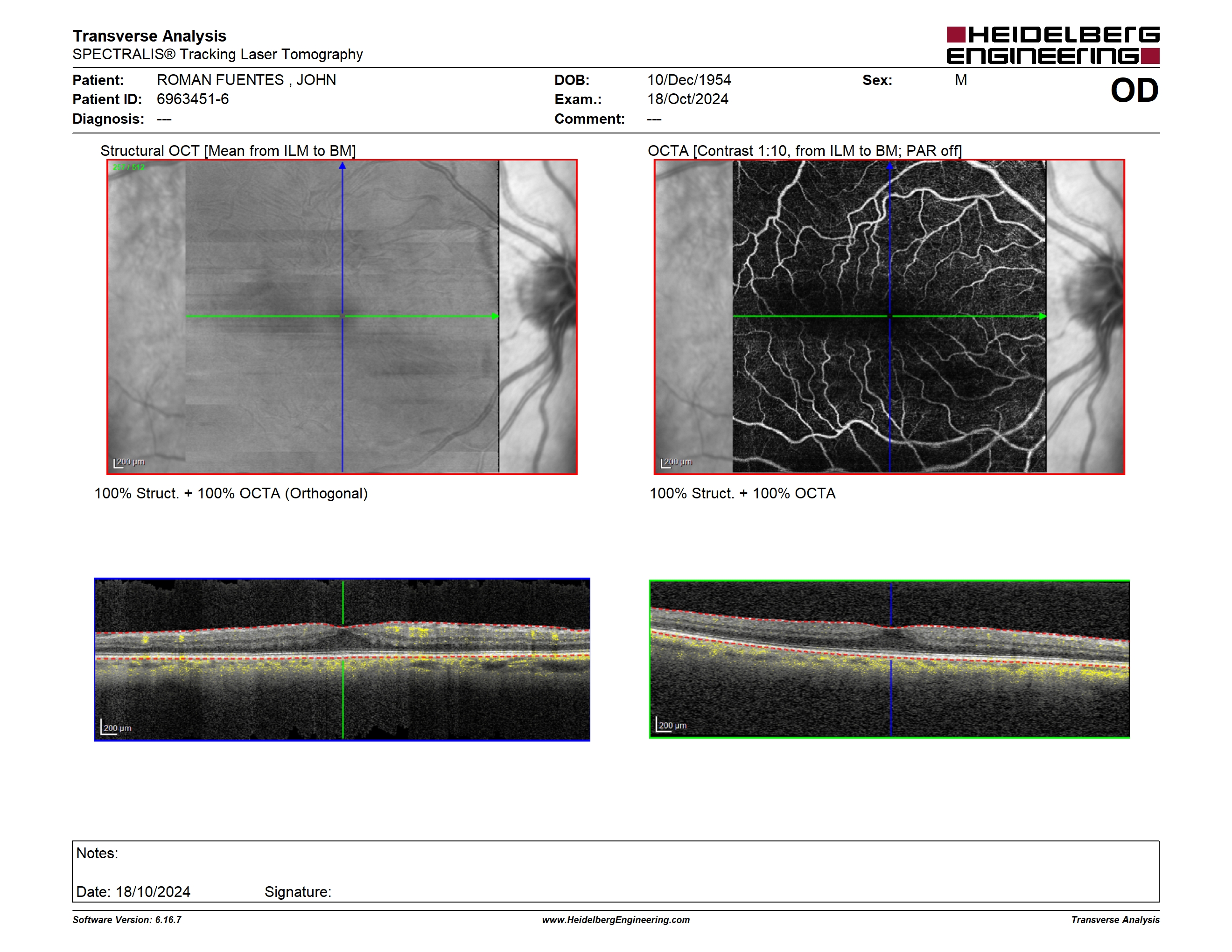The image size is (1232, 952).
Task: Click the green frame counter in Structural OCT
Action: coord(129,168)
